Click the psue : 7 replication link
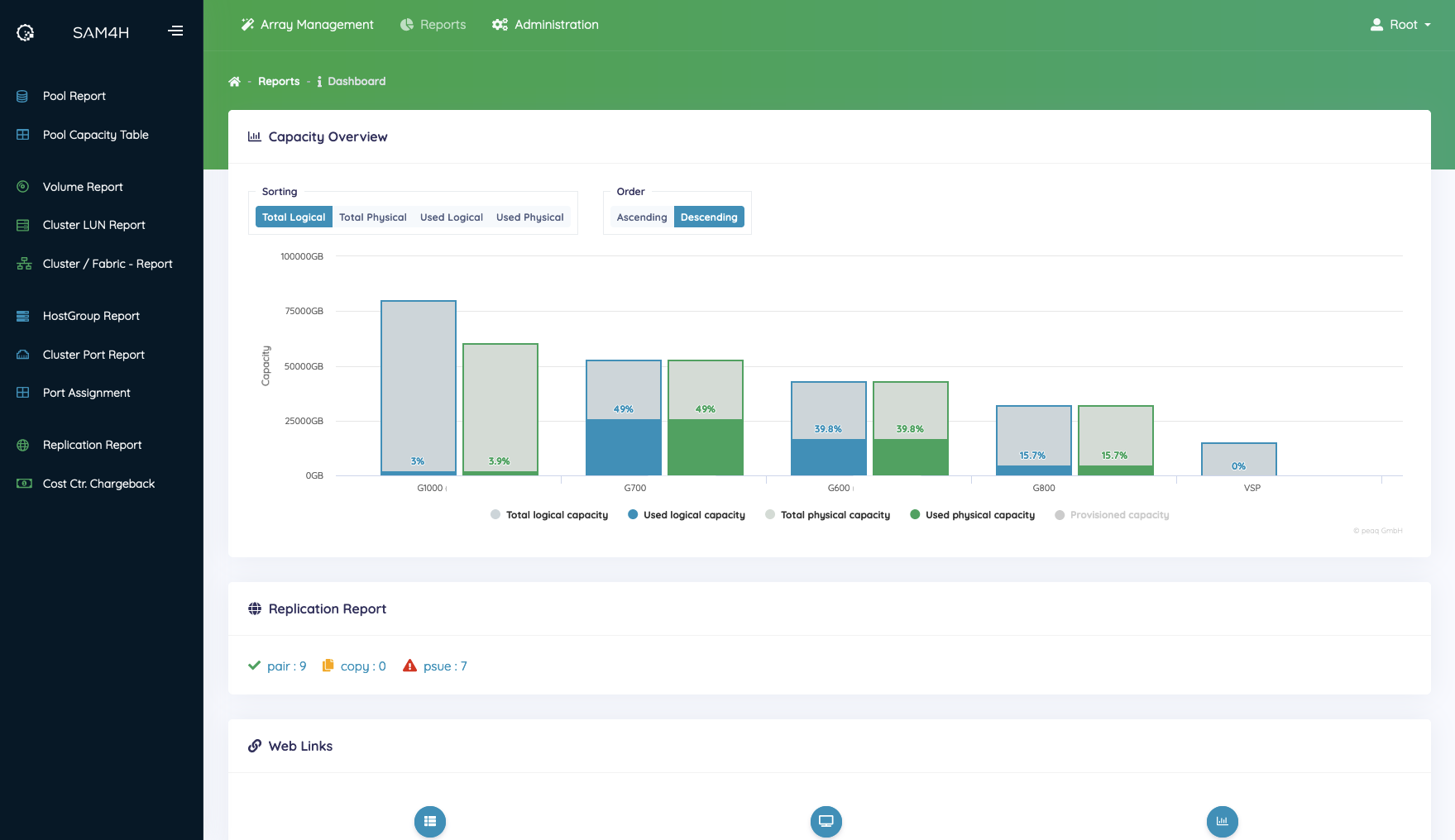Image resolution: width=1455 pixels, height=840 pixels. click(x=444, y=666)
